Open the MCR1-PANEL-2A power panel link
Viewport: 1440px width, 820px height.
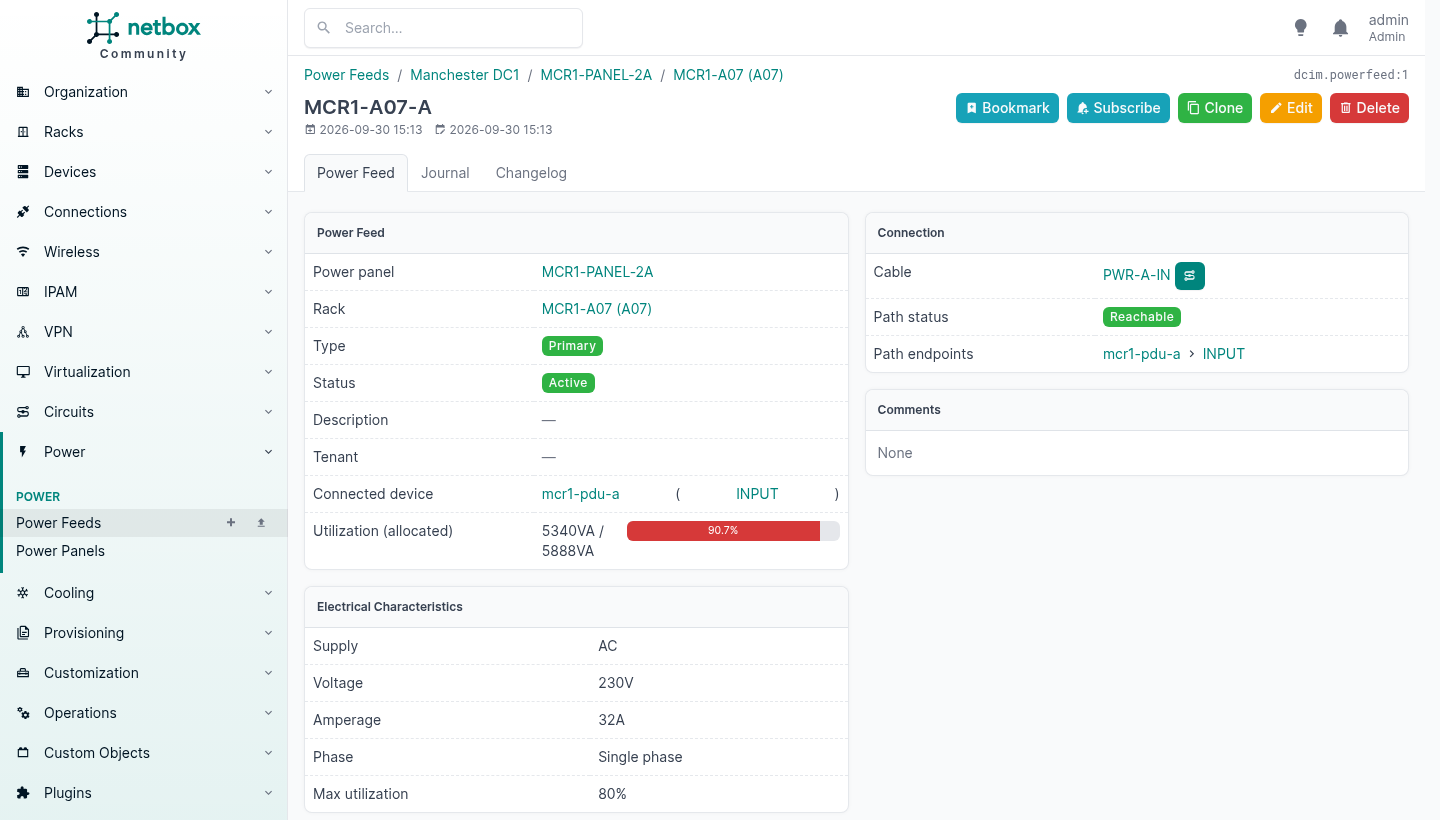[x=597, y=272]
